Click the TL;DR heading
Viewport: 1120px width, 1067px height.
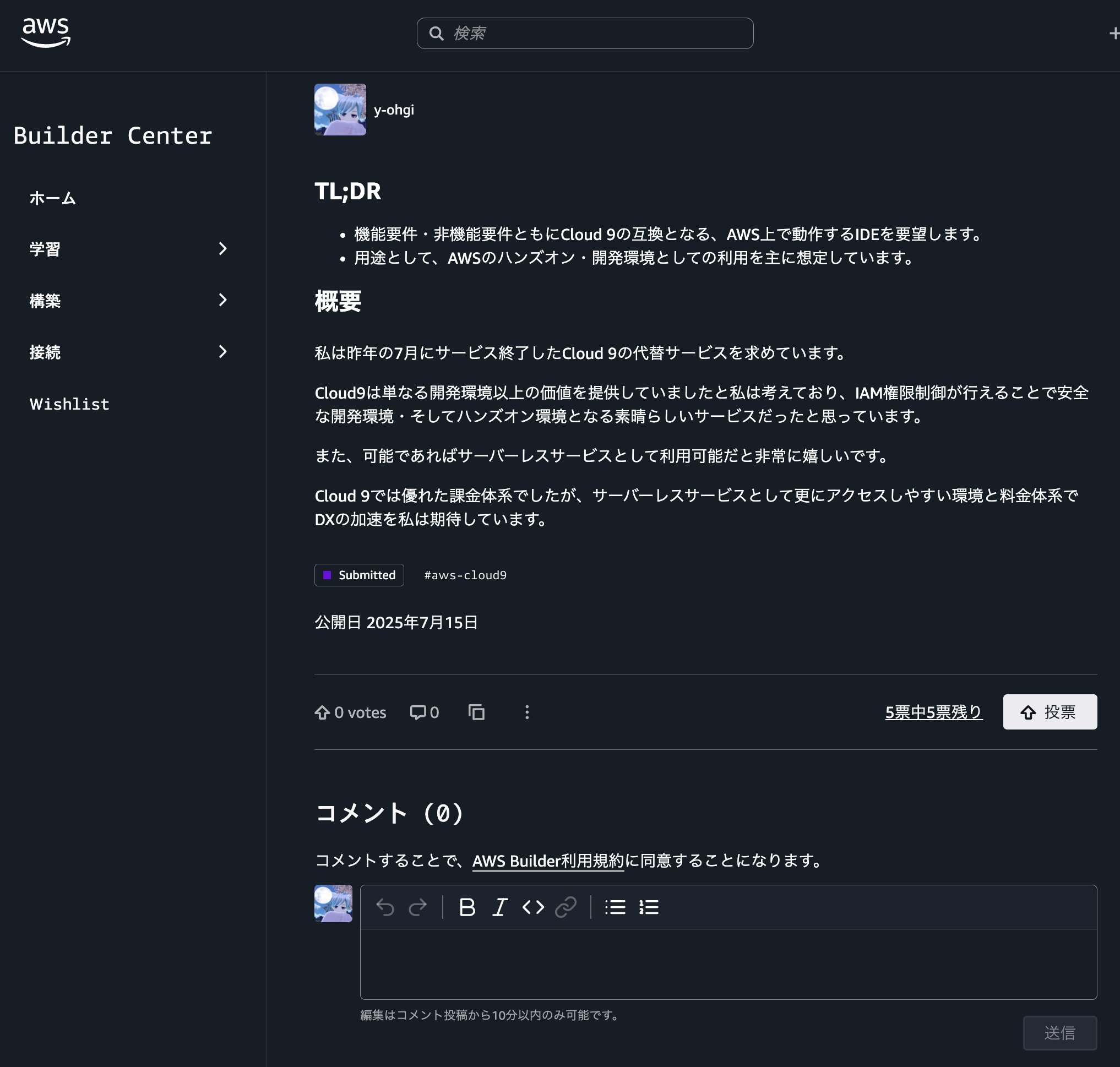click(x=347, y=191)
